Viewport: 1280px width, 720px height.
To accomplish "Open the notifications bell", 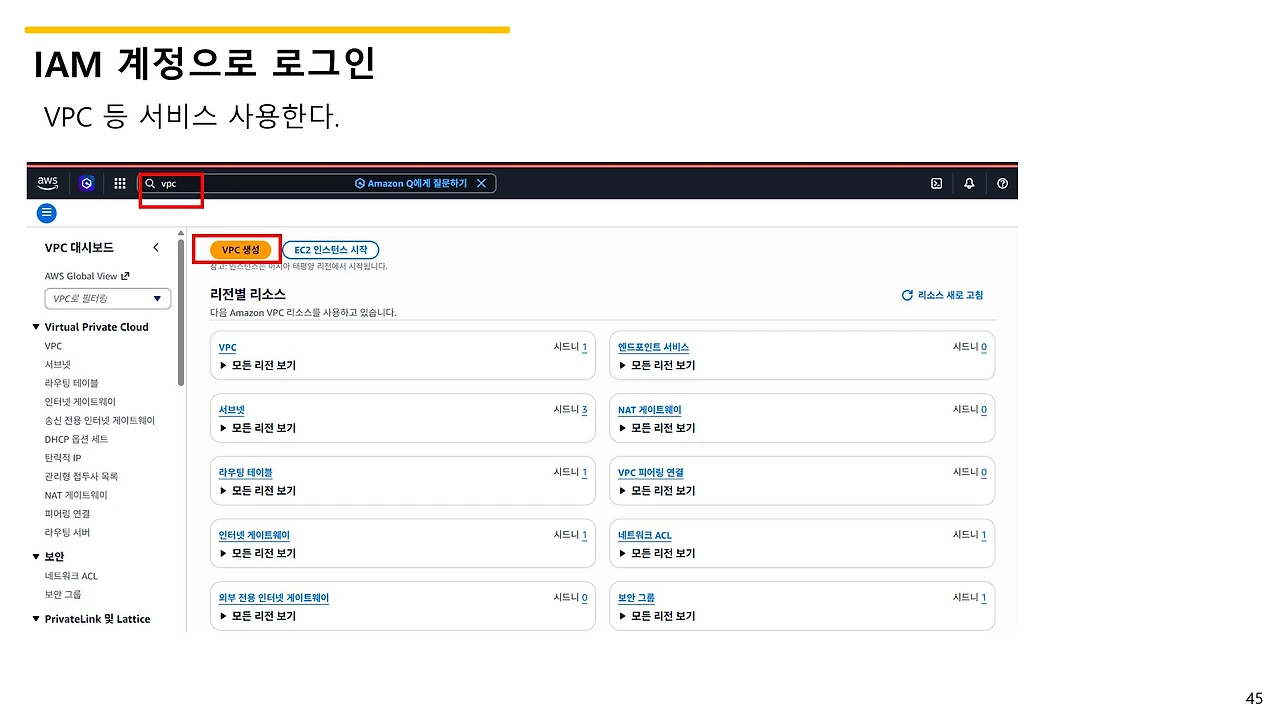I will click(969, 183).
